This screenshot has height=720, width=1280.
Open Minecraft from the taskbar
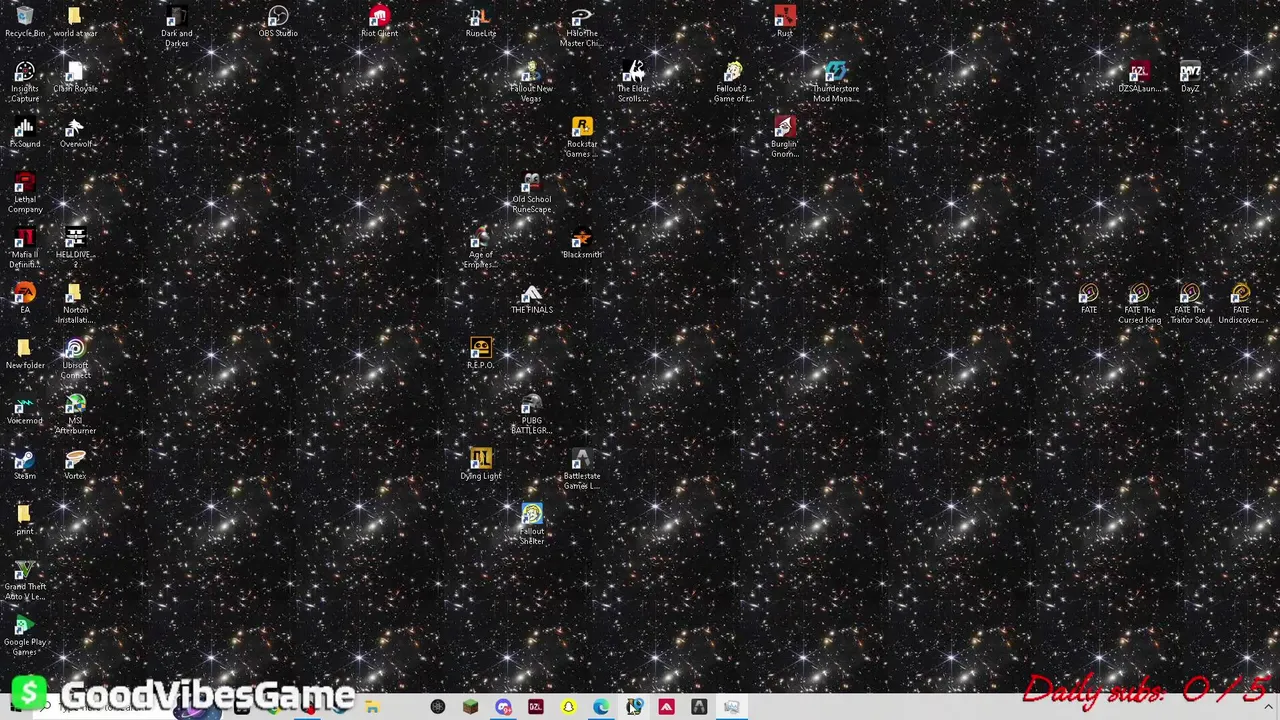(470, 707)
